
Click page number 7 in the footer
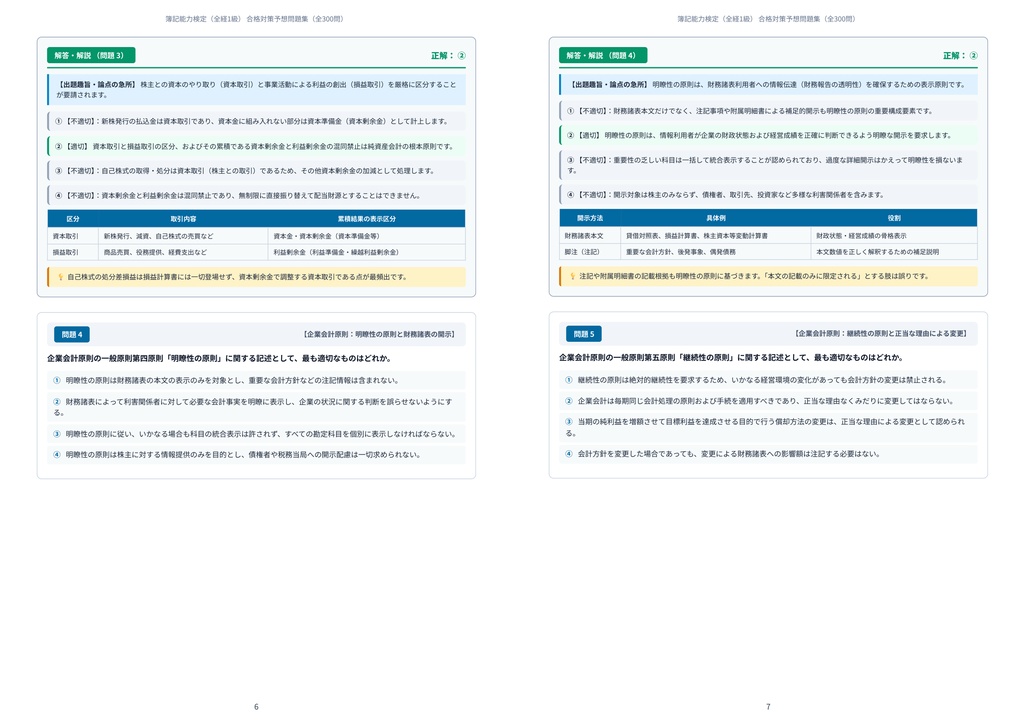point(768,706)
